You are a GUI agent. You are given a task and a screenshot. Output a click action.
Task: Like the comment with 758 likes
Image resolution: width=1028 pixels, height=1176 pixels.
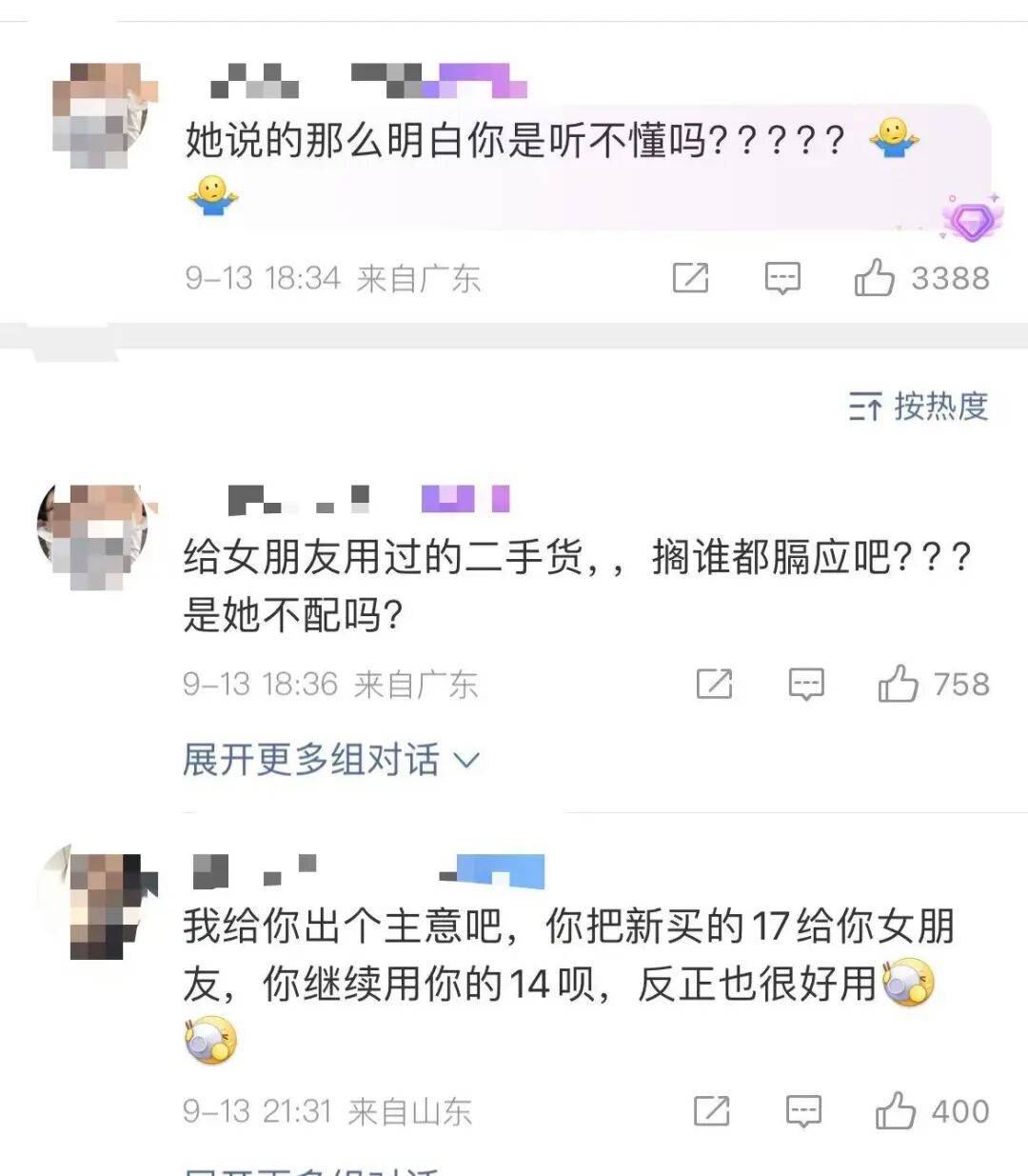(x=898, y=683)
